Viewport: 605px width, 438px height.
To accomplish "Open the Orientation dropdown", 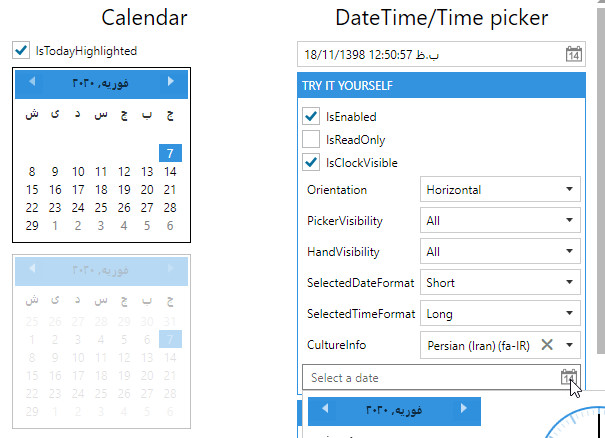I will [569, 189].
